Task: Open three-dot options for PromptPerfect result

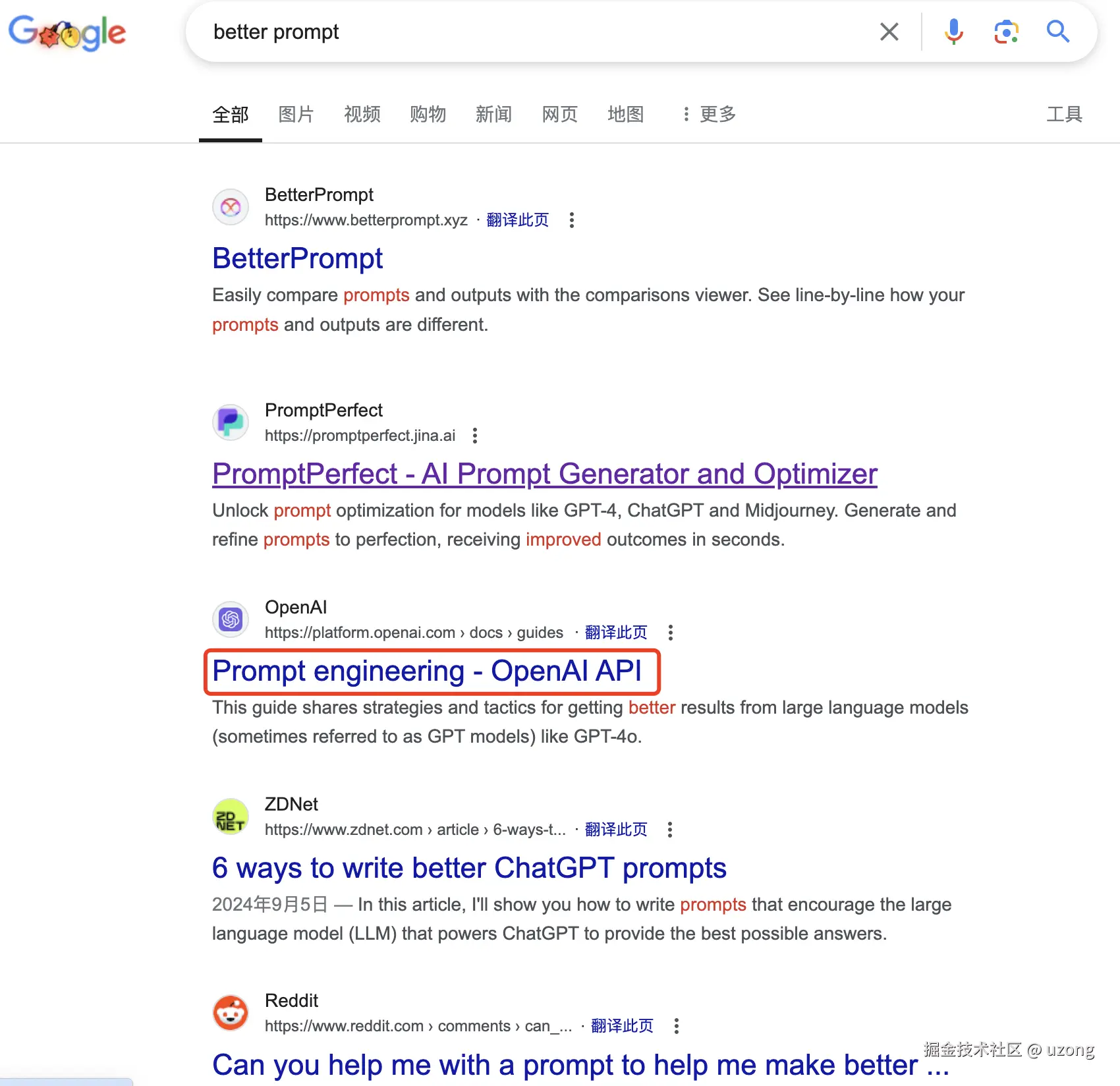Action: tap(475, 436)
